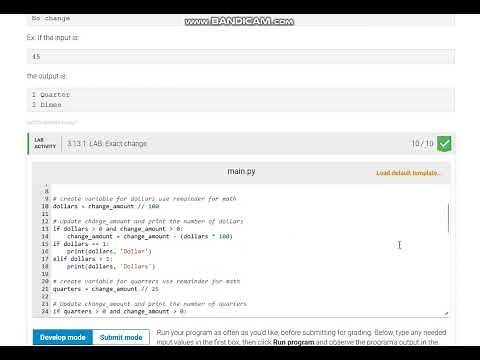
Task: Switch to Develop mode
Action: pyautogui.click(x=63, y=337)
